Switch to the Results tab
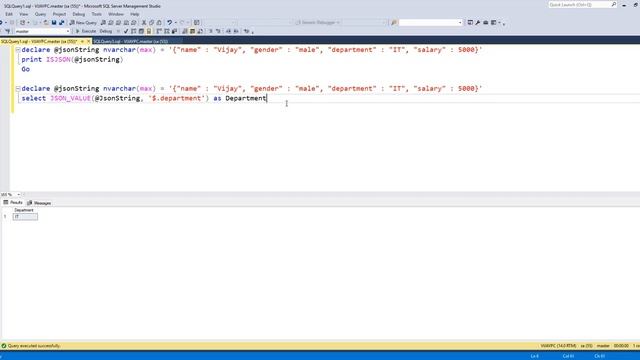Image resolution: width=640 pixels, height=360 pixels. [x=13, y=202]
